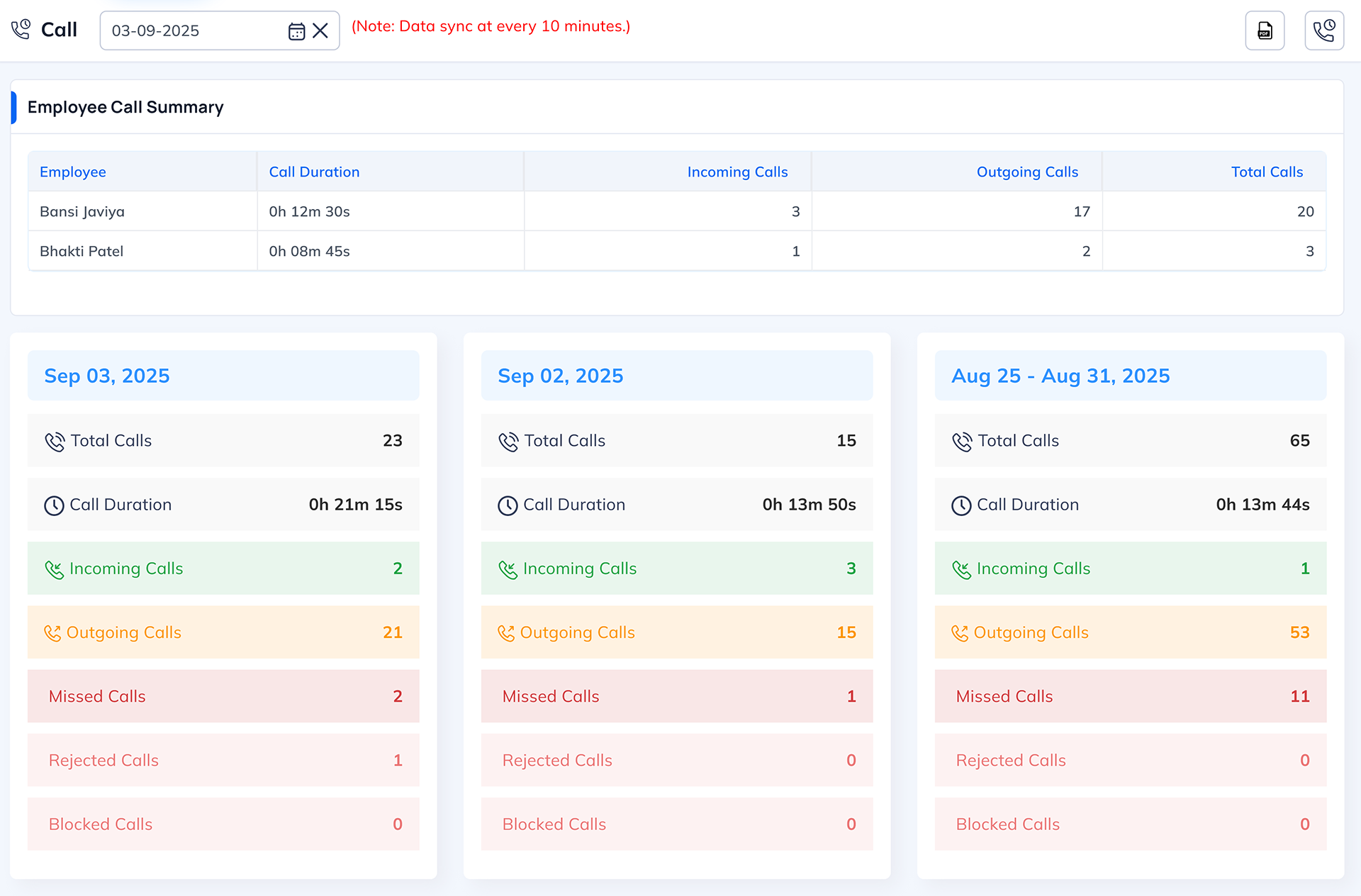This screenshot has width=1361, height=896.
Task: Open the call history clock-phone icon
Action: point(1323,30)
